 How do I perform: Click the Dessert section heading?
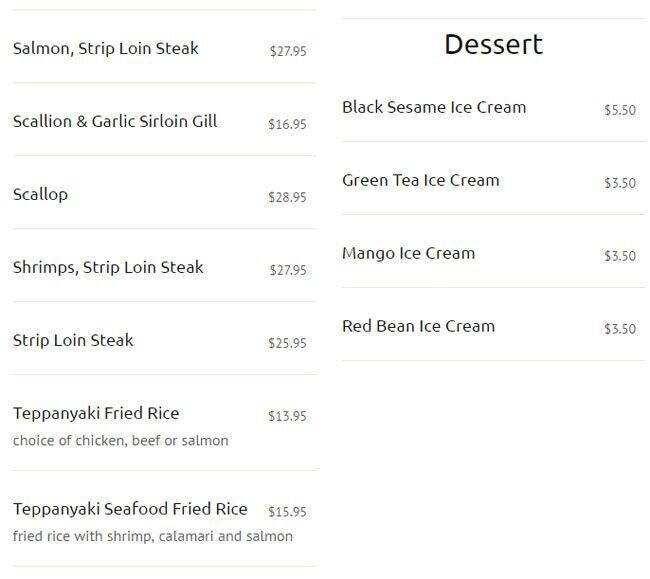[494, 45]
